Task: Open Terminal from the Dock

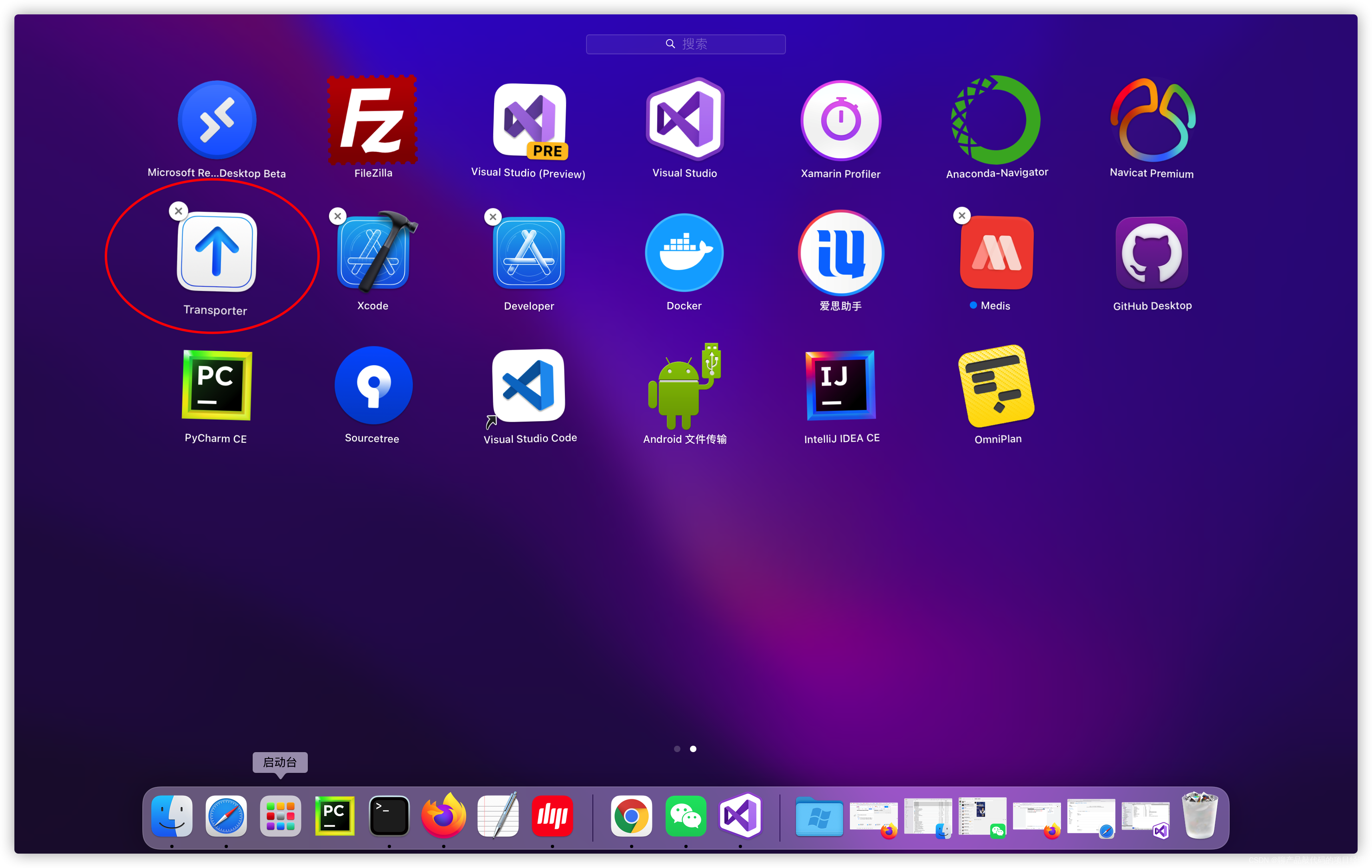Action: coord(389,816)
